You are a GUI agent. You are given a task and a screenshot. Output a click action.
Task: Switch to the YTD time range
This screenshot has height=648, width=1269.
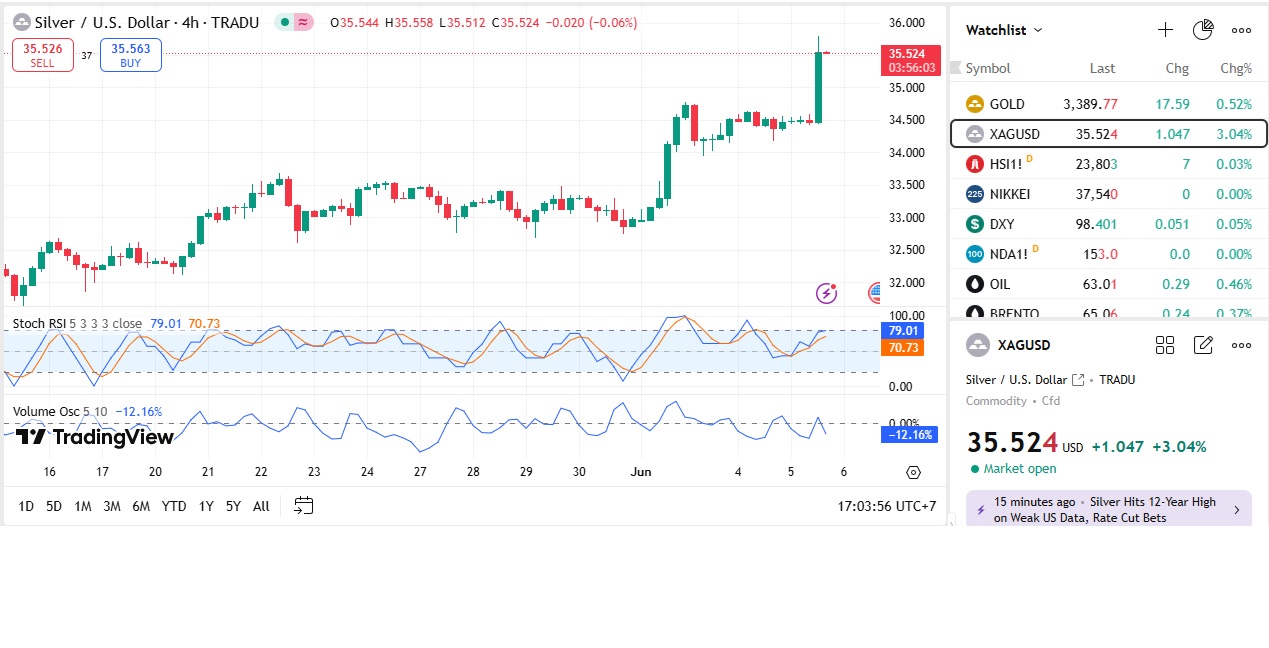click(174, 506)
